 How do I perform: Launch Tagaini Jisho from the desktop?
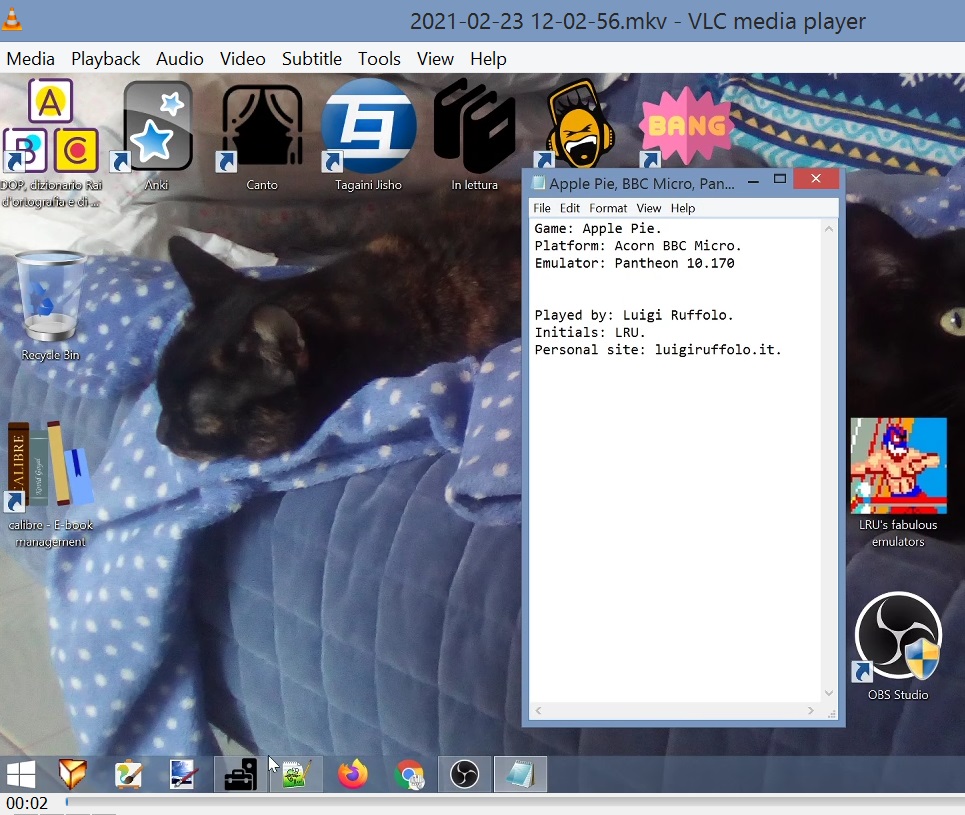click(368, 128)
